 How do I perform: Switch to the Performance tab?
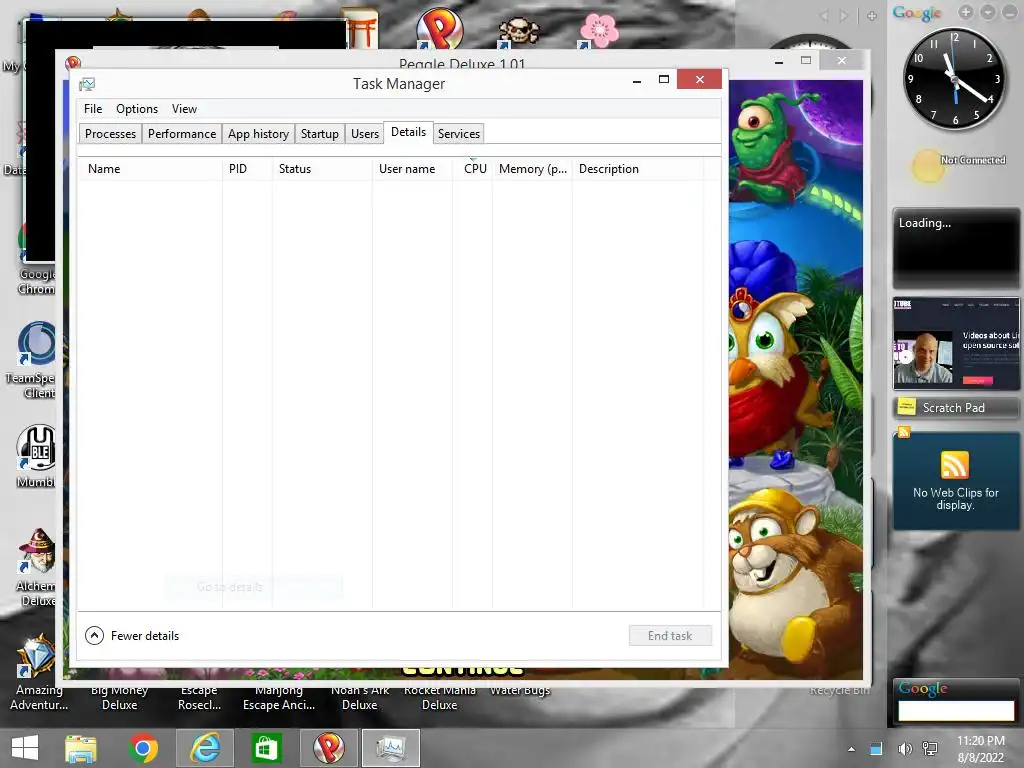(x=182, y=134)
